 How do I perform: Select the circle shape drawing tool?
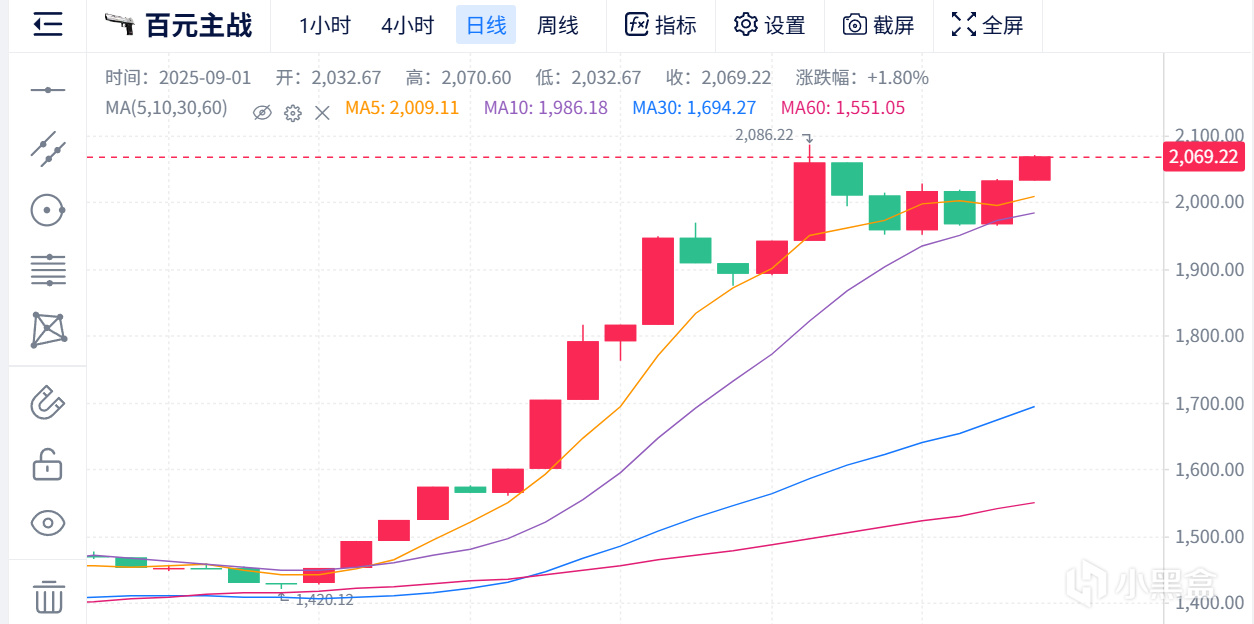47,210
